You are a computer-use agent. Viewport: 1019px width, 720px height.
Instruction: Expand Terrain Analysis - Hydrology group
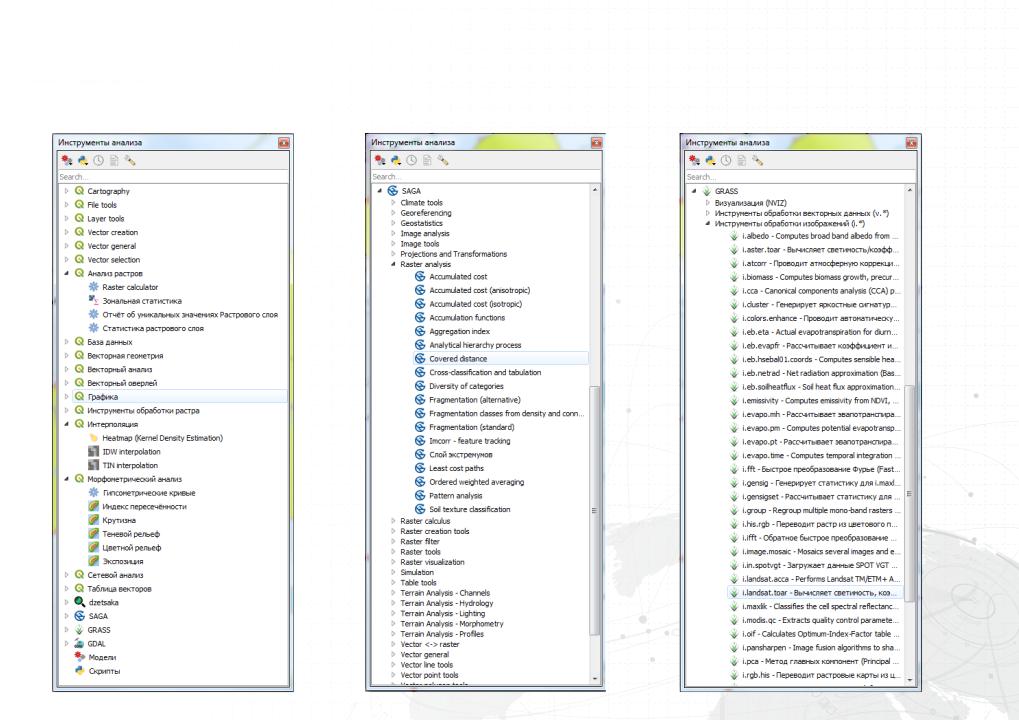pyautogui.click(x=393, y=603)
